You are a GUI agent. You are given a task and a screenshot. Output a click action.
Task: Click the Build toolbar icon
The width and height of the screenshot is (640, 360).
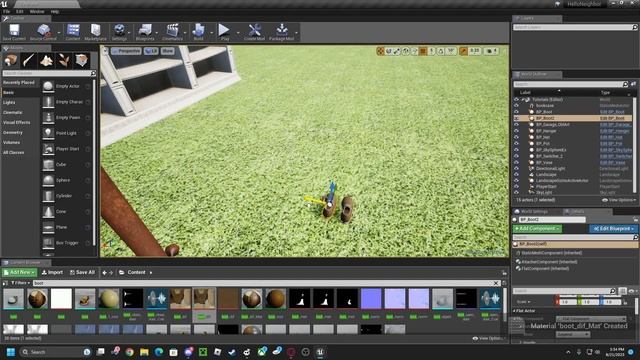click(x=198, y=32)
